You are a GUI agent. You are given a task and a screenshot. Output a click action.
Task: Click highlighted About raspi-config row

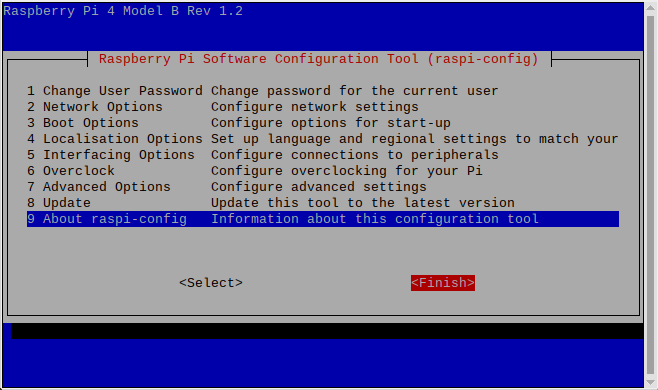coord(323,219)
